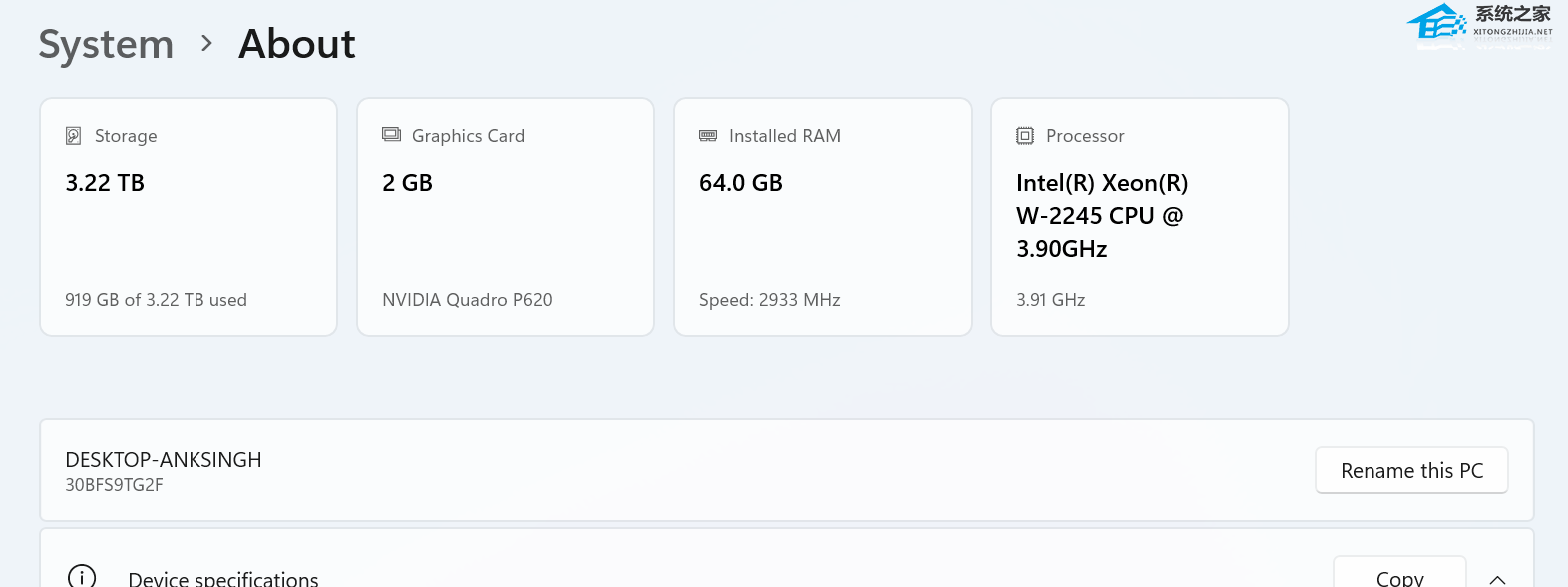Open the Processor Intel Xeon card
1568x587 pixels.
1140,217
